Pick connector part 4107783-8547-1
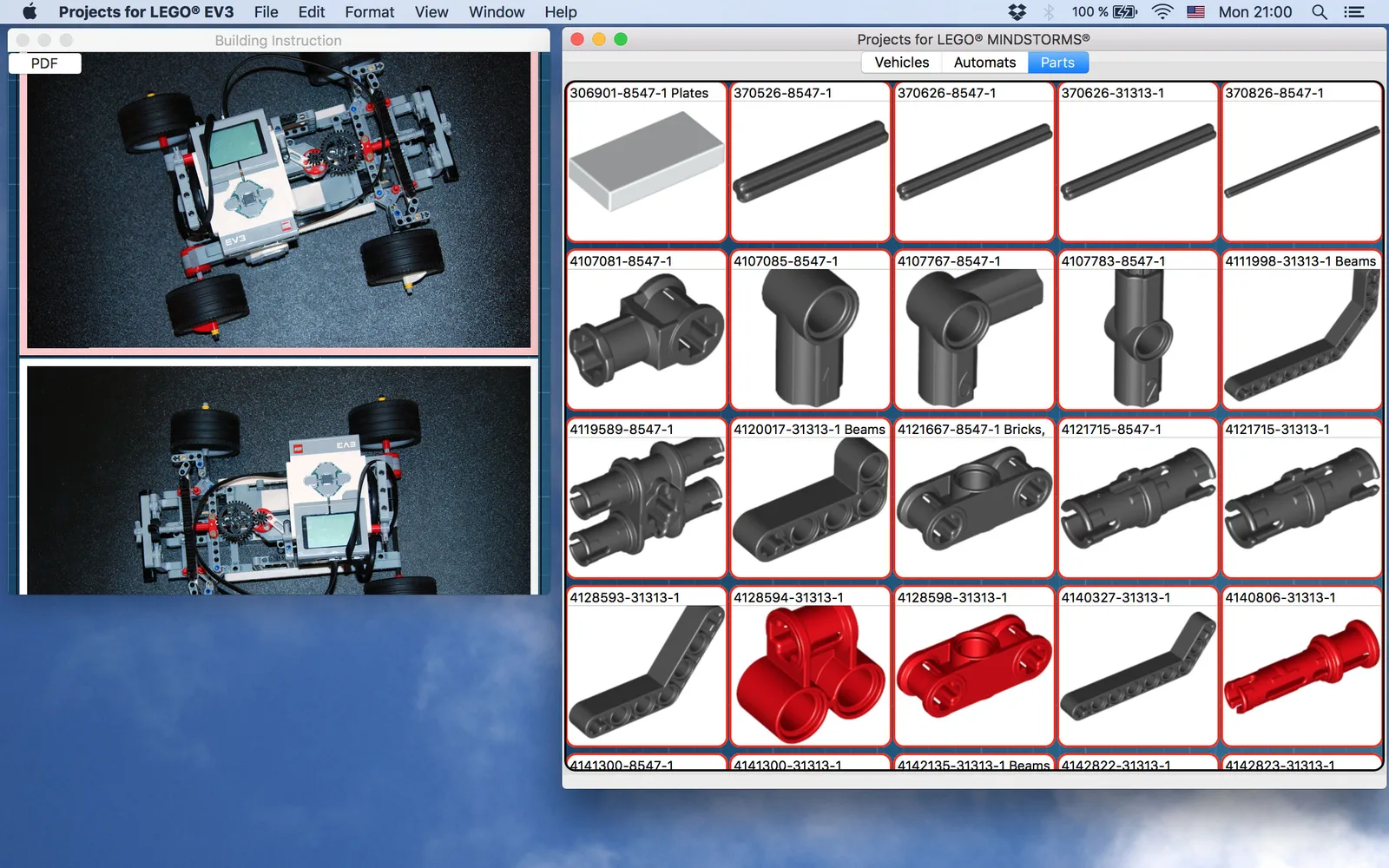This screenshot has width=1389, height=868. [x=1138, y=330]
